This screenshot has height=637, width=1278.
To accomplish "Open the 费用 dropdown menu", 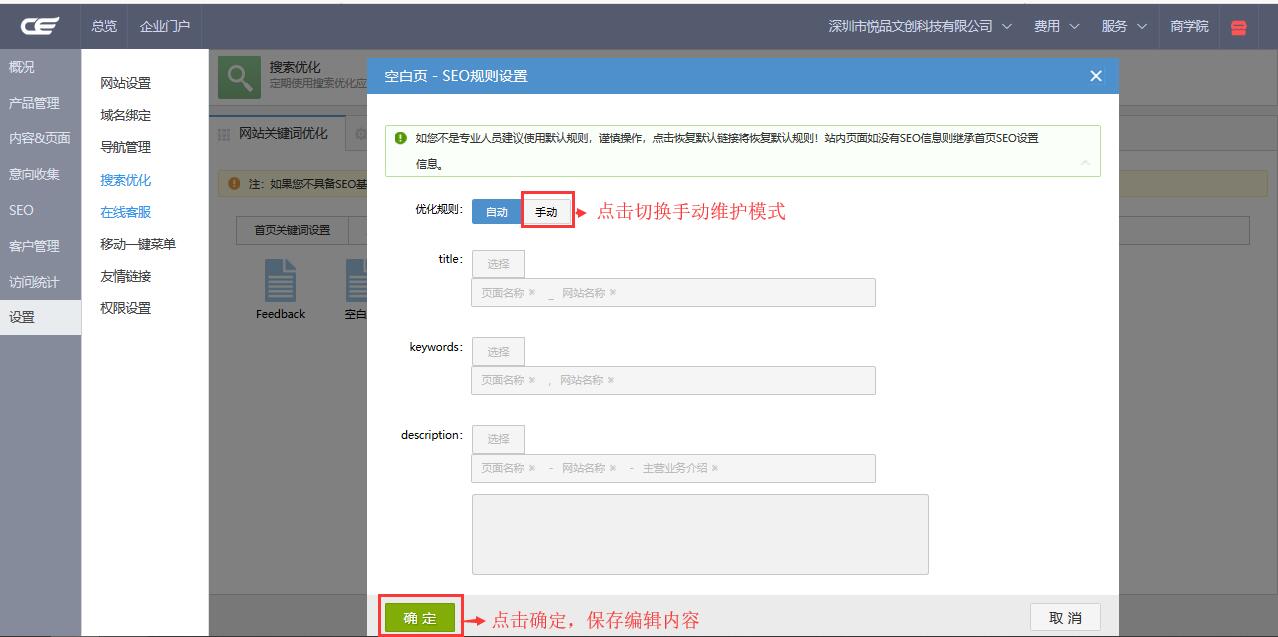I will pyautogui.click(x=1056, y=26).
